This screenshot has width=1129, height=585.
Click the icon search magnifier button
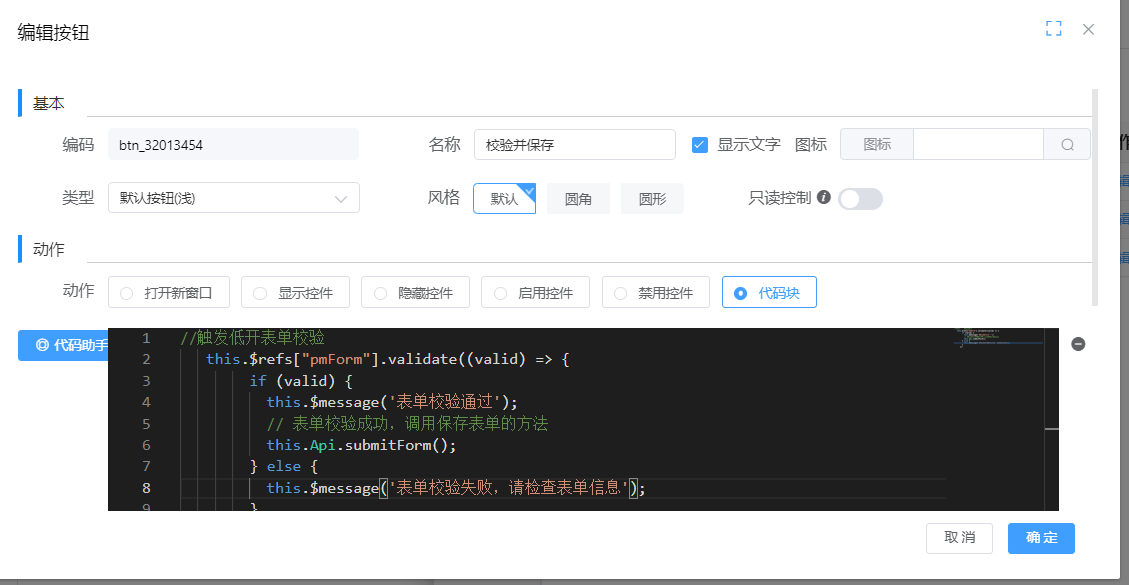1067,144
